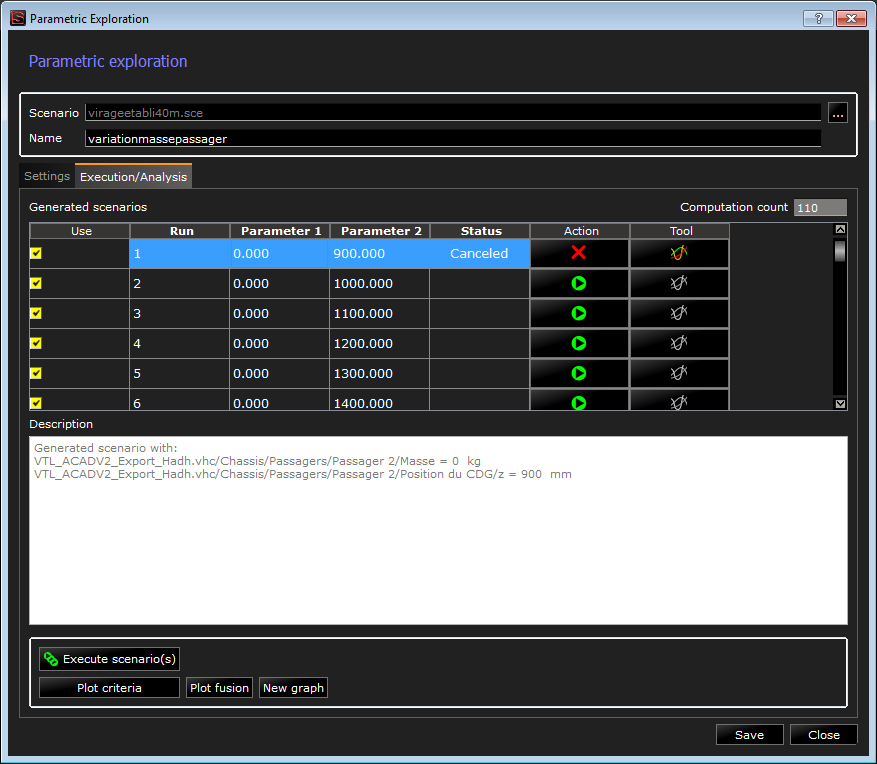Switch to the Settings tab

coord(47,176)
